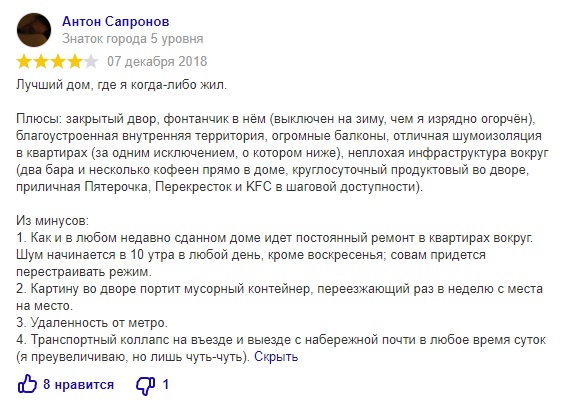Screen dimensions: 565x413
Task: Click the line '3. Удаленность от метро.'
Action: click(x=92, y=323)
